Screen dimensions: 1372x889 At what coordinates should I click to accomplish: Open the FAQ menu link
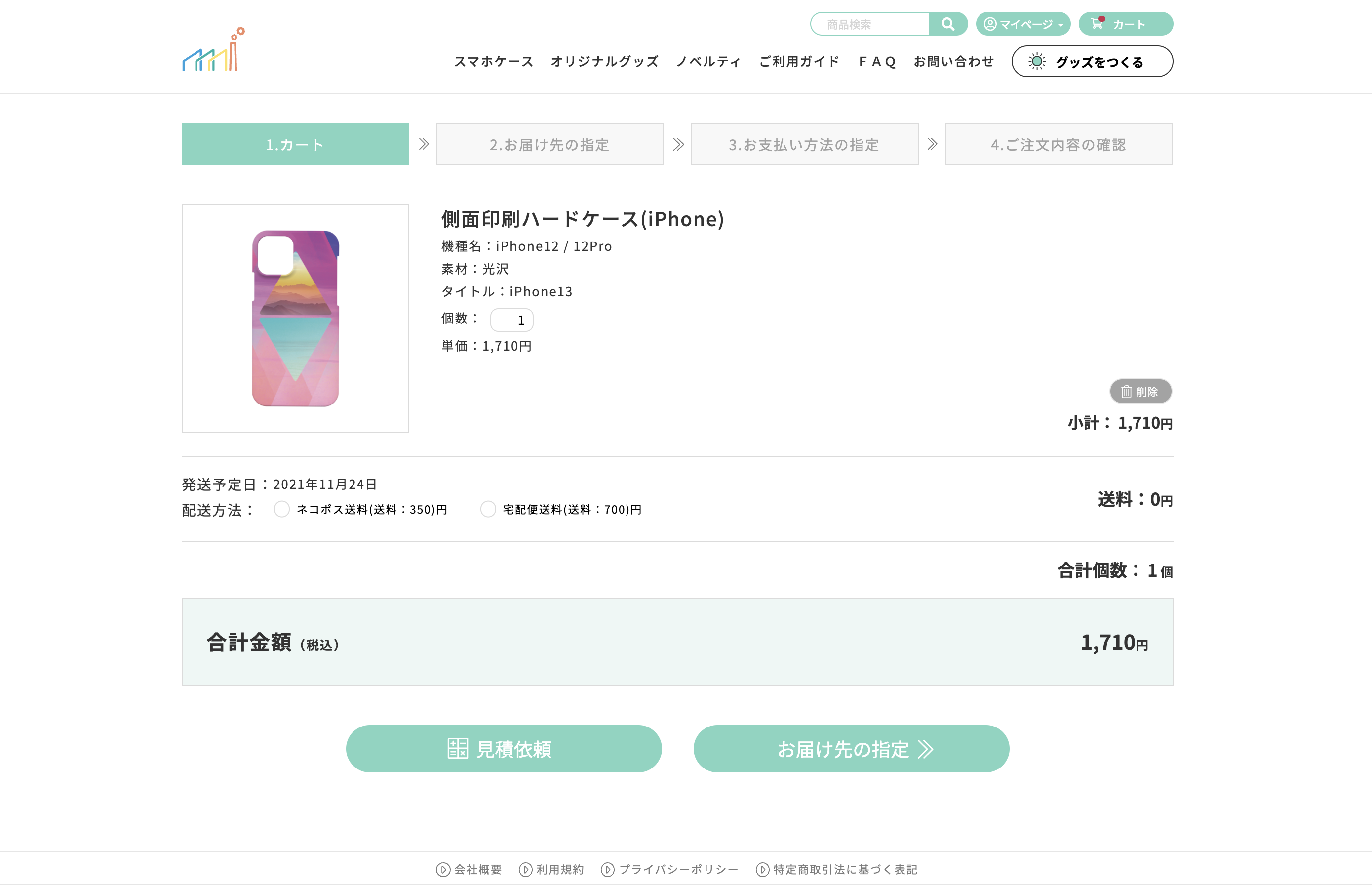point(877,61)
